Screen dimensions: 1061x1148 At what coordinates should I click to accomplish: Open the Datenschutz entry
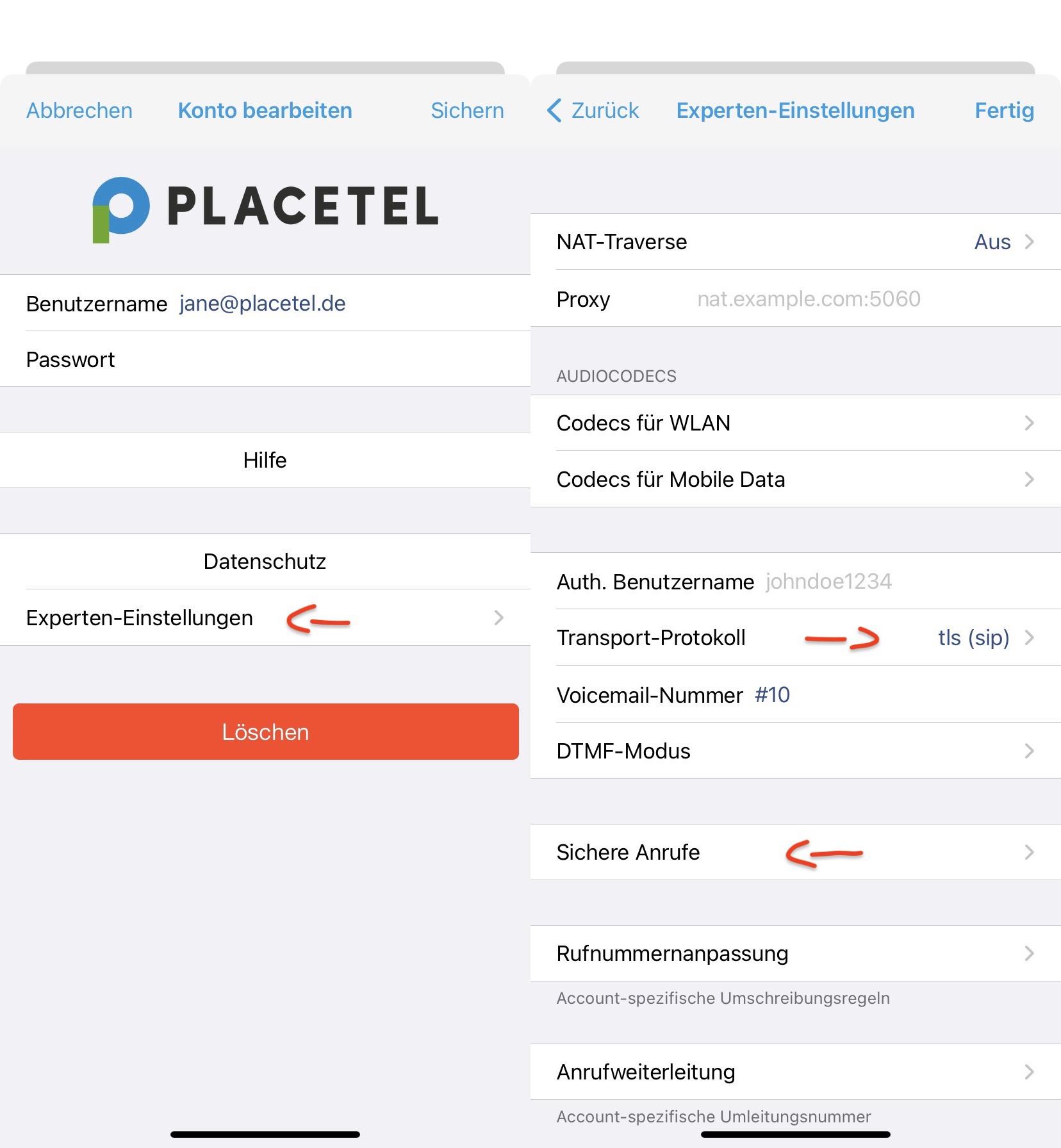pyautogui.click(x=265, y=561)
